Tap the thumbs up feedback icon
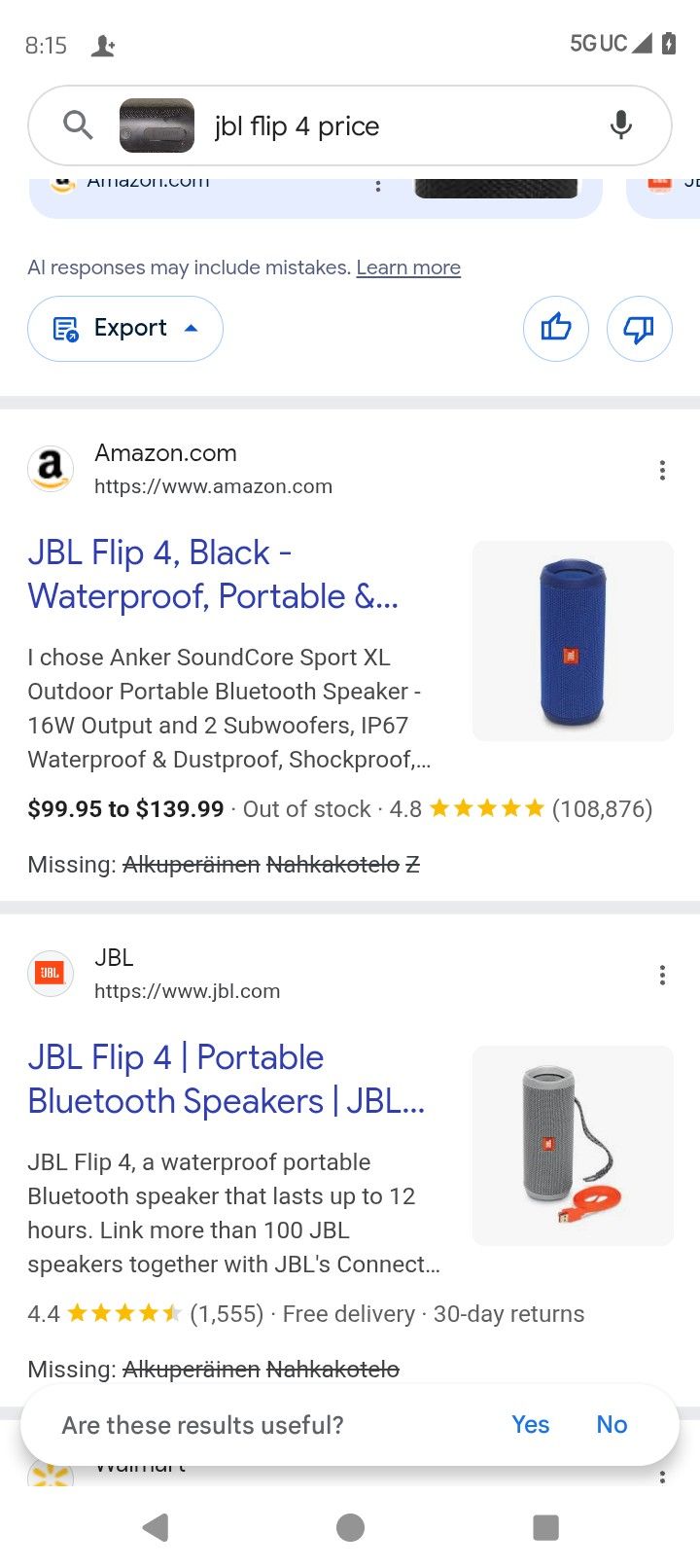 tap(556, 329)
